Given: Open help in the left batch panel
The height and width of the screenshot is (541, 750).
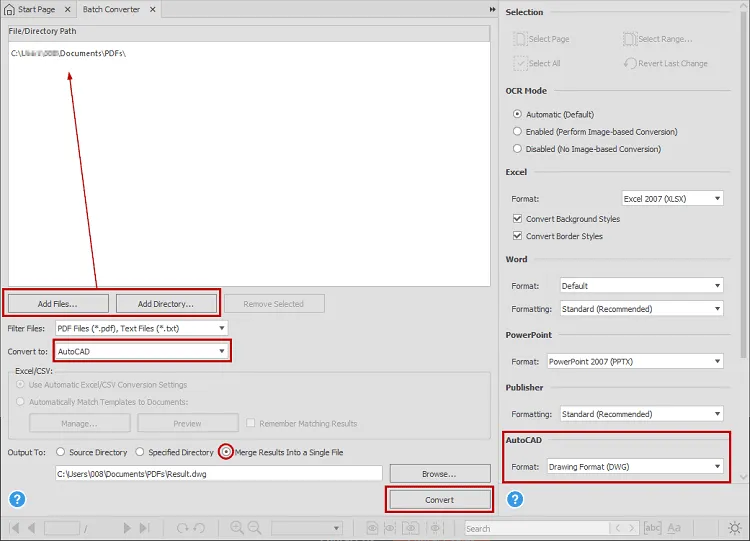Looking at the screenshot, I should (x=17, y=499).
